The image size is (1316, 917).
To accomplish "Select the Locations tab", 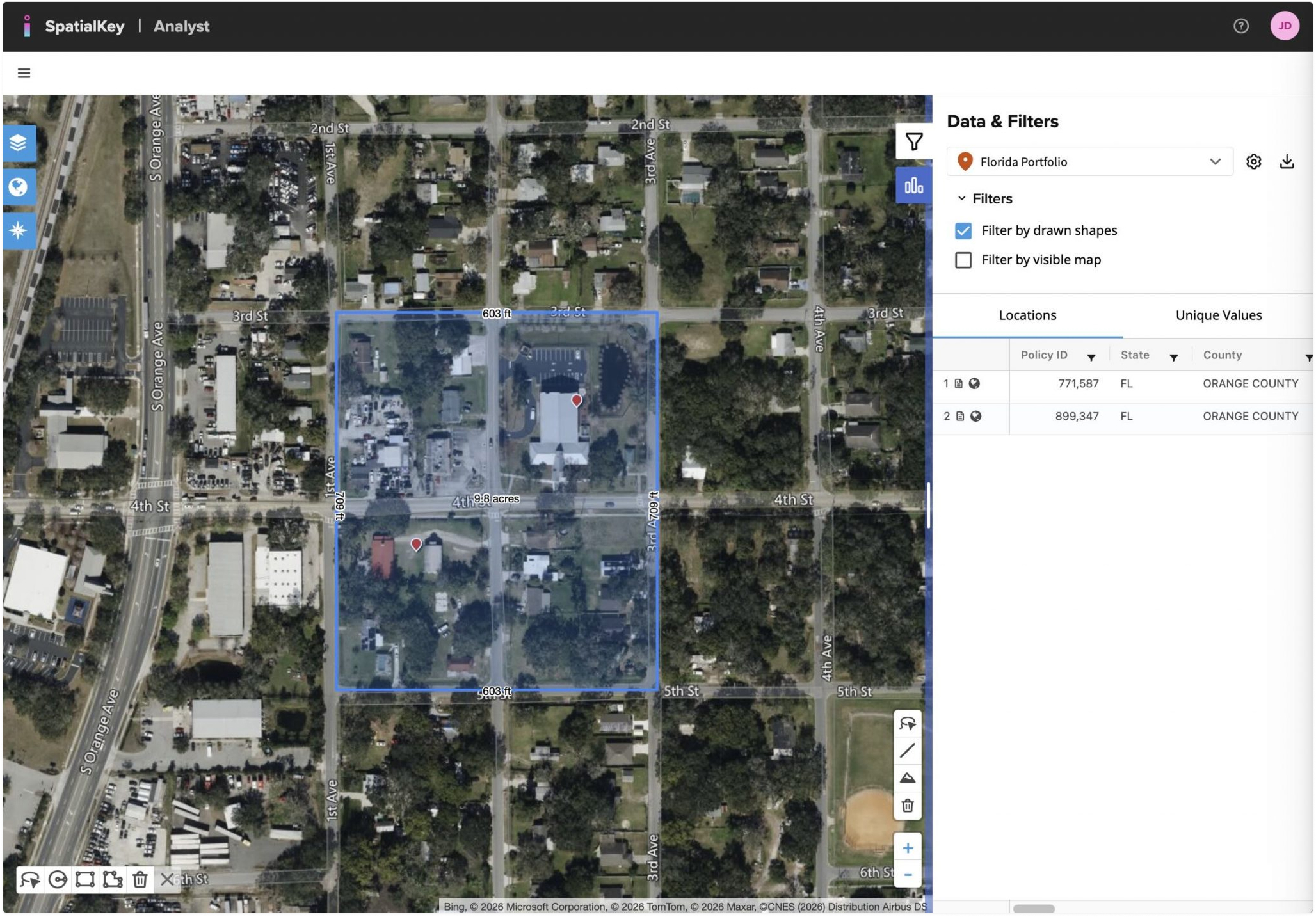I will click(1027, 315).
